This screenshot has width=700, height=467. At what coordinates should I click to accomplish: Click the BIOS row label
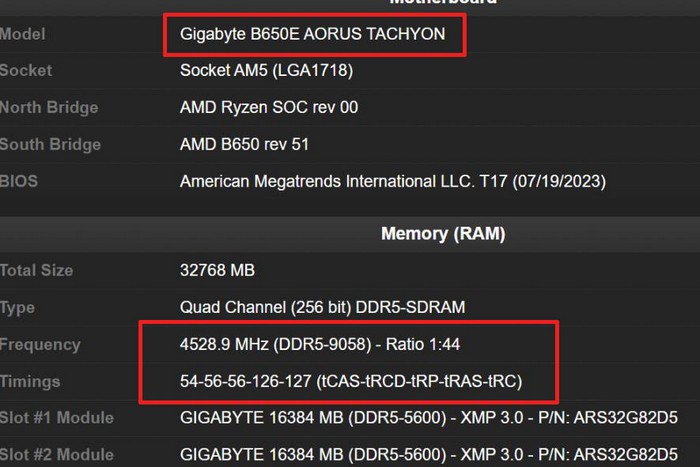[x=20, y=181]
